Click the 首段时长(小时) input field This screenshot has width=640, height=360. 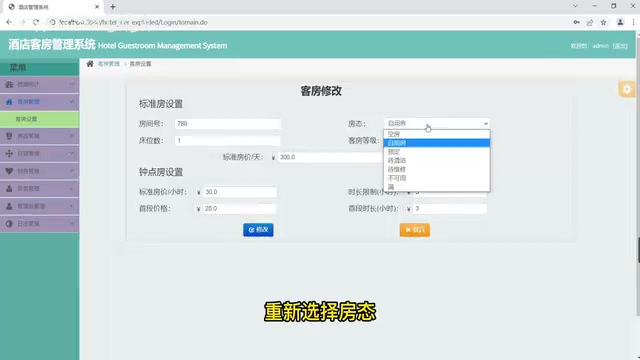tap(450, 209)
